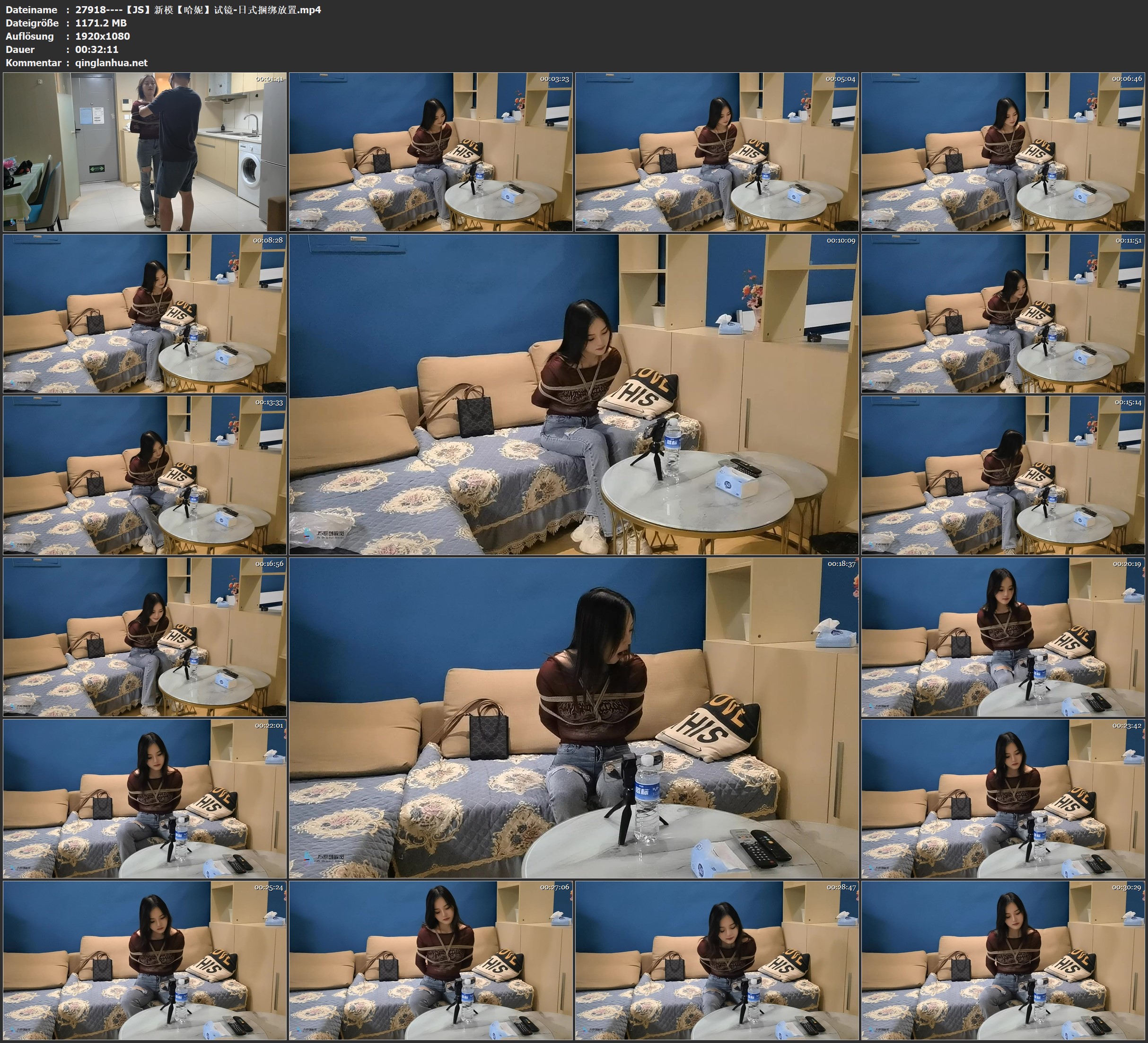The width and height of the screenshot is (1148, 1043).
Task: Open the large frame at 00:18:37
Action: coord(573,717)
